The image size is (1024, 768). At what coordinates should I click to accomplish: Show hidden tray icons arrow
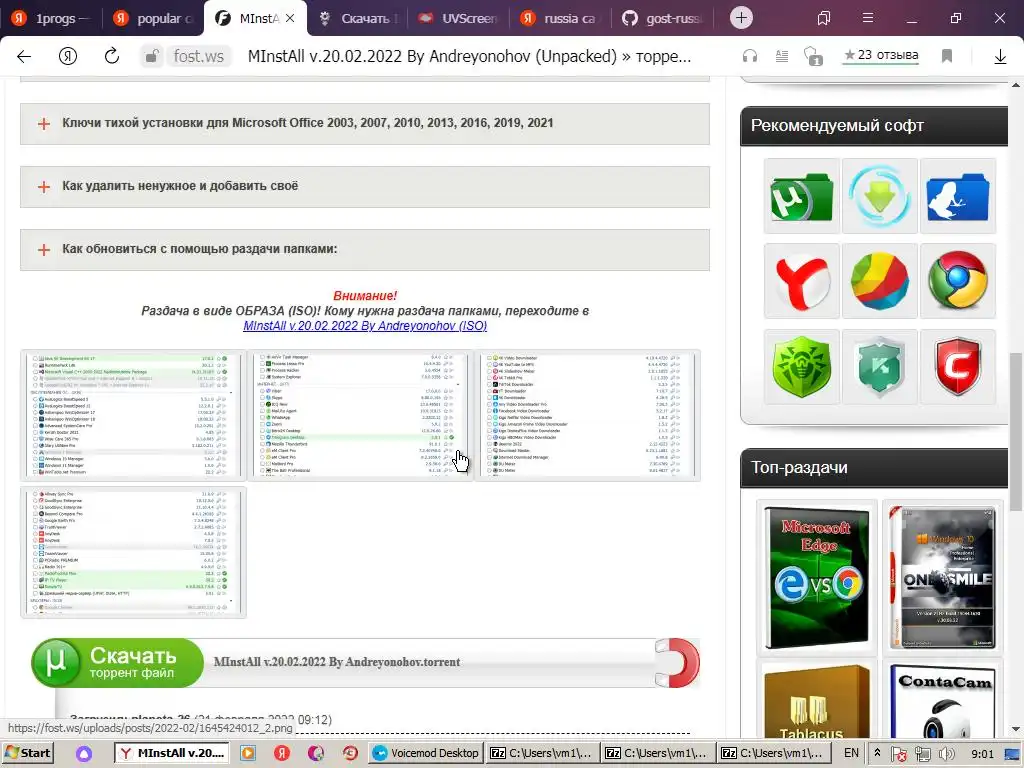click(877, 753)
